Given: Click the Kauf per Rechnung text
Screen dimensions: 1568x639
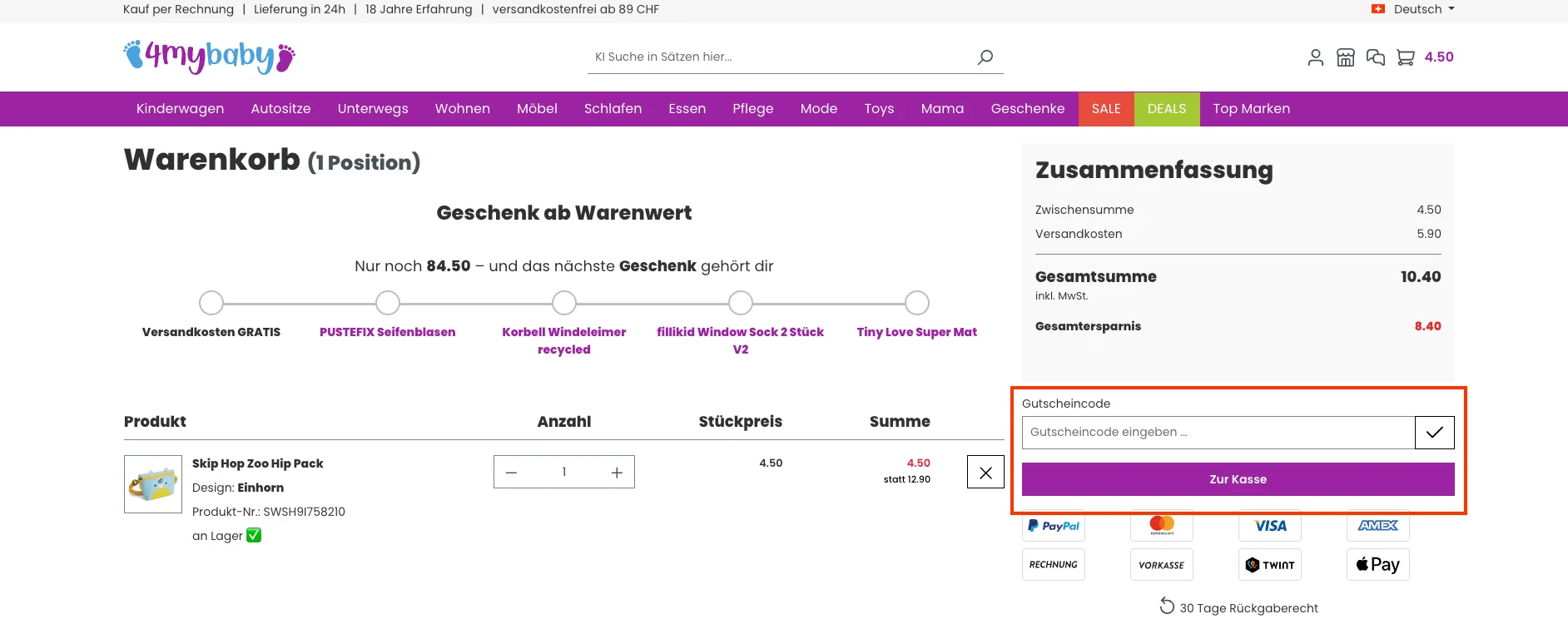Looking at the screenshot, I should point(179,9).
